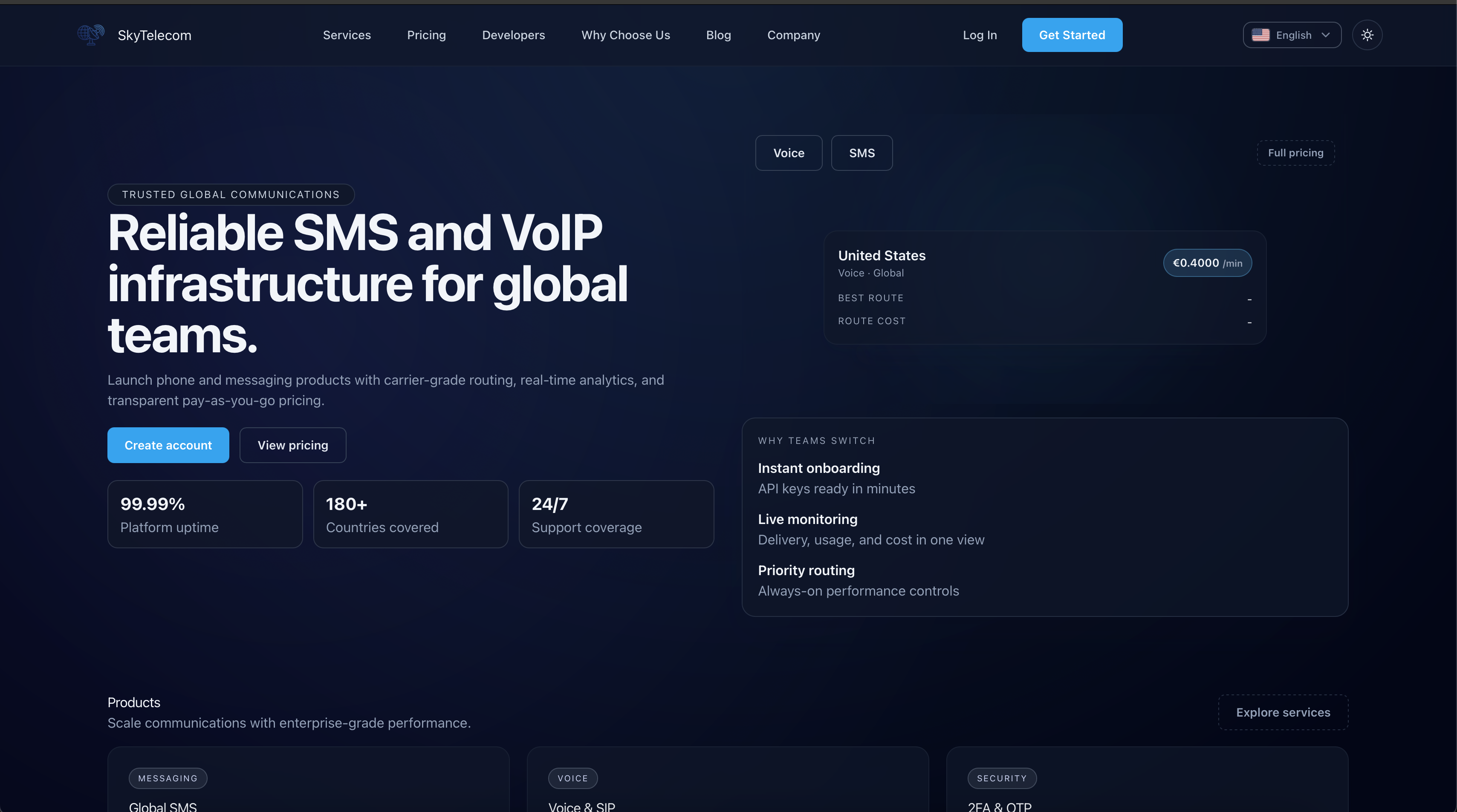Open Full pricing details
This screenshot has width=1457, height=812.
1295,153
